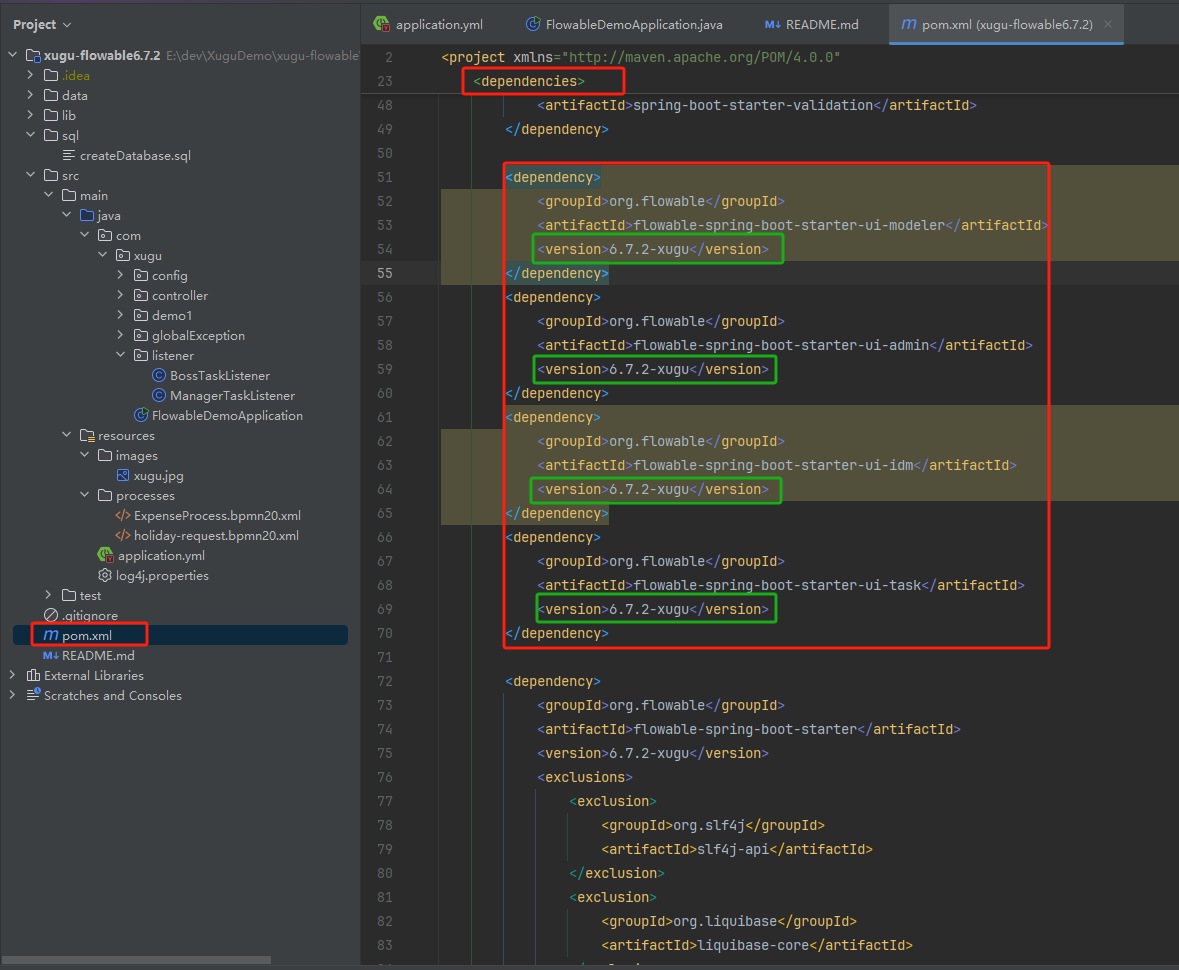
Task: Click line number 55 in gutter
Action: tap(385, 273)
